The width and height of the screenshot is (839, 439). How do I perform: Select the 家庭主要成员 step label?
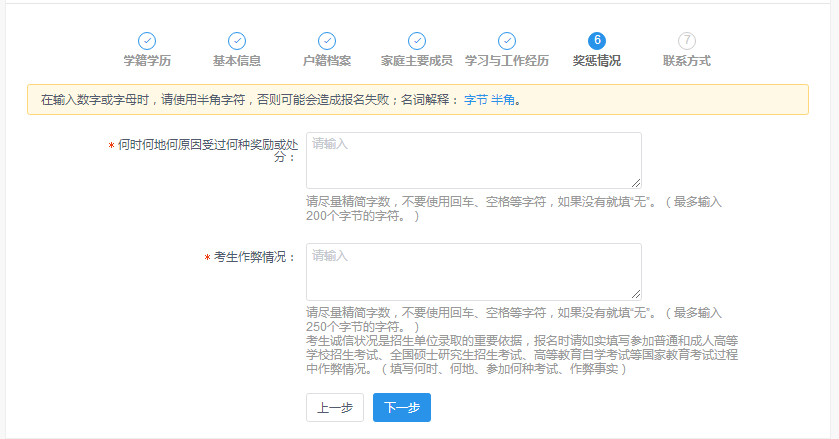click(x=417, y=61)
